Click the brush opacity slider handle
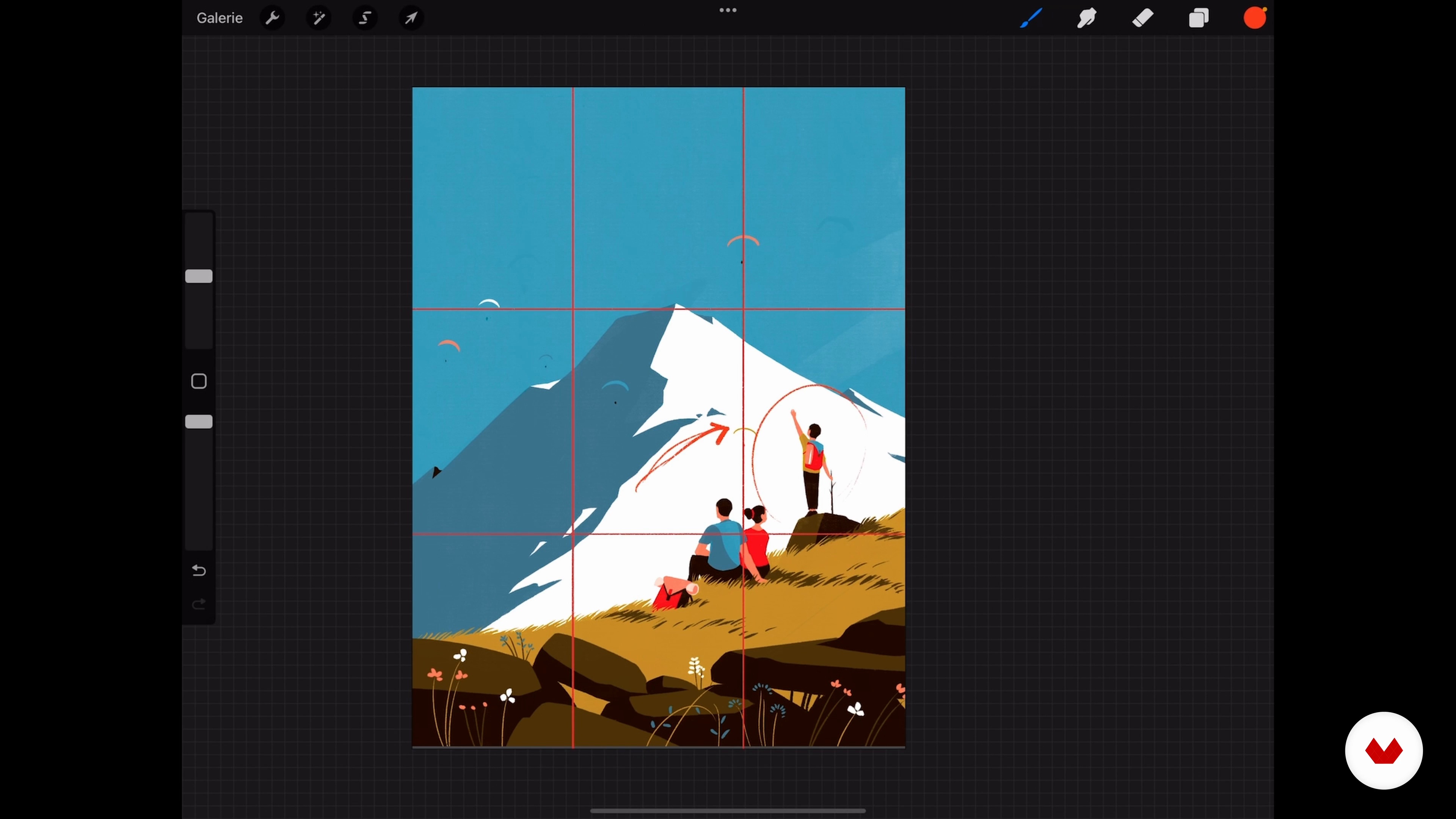Viewport: 1456px width, 819px height. tap(199, 422)
